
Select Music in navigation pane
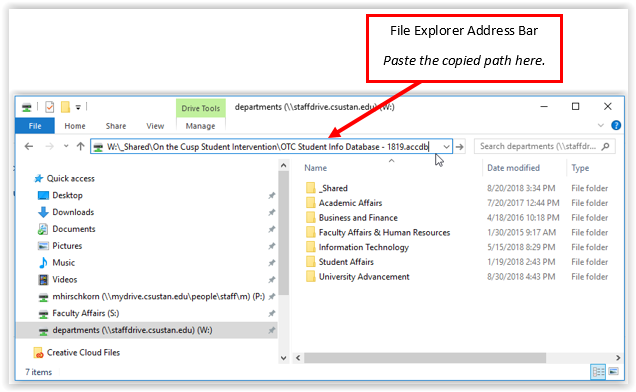[x=64, y=263]
